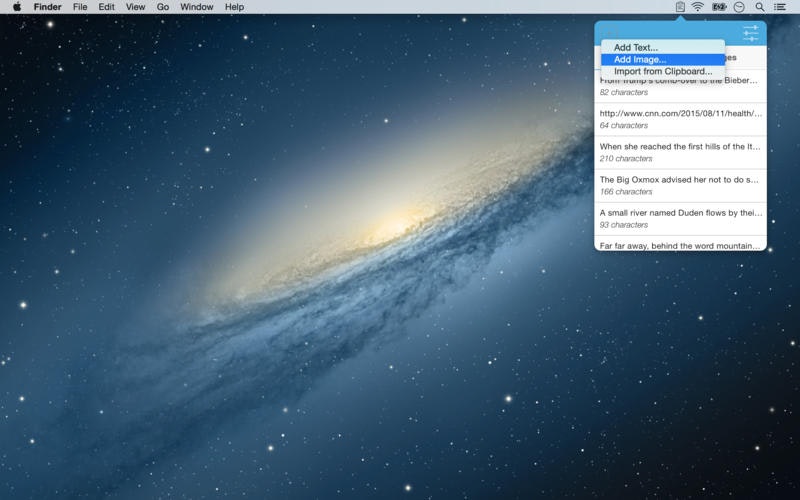Image resolution: width=800 pixels, height=500 pixels.
Task: Select Add Image... menu entry
Action: 640,59
